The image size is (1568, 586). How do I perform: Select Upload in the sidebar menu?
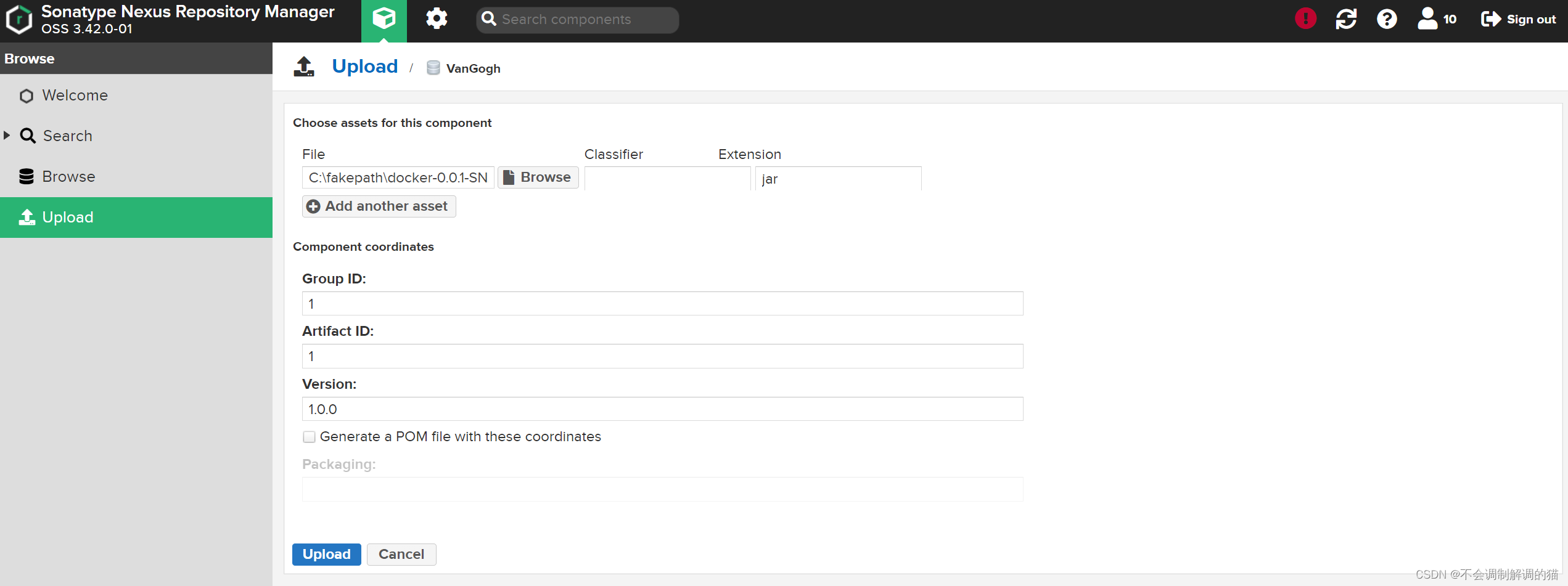136,217
